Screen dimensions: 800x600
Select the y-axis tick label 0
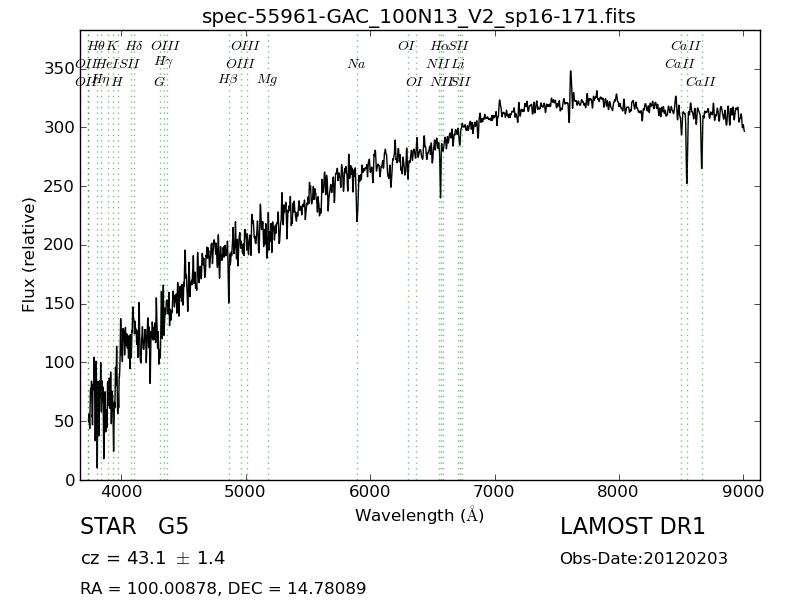click(x=70, y=480)
